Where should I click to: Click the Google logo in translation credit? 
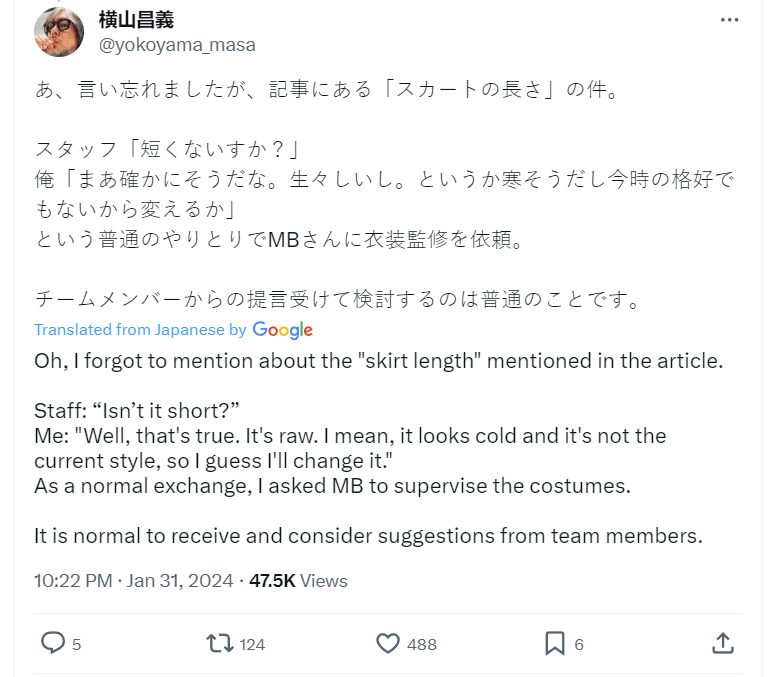tap(283, 330)
